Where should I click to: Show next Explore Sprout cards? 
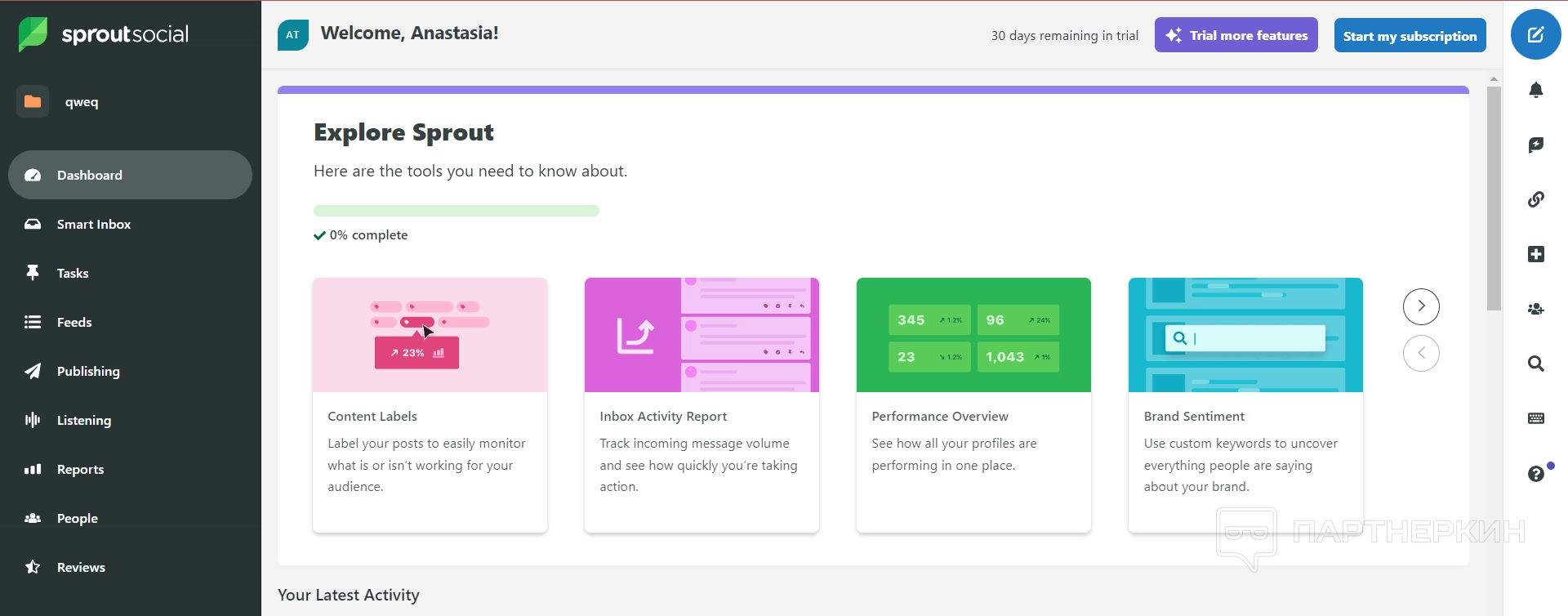pos(1421,306)
